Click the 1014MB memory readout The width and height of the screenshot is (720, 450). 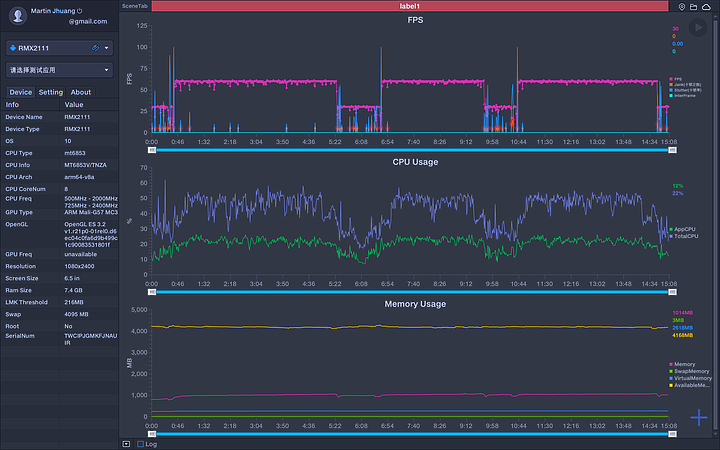coord(682,313)
